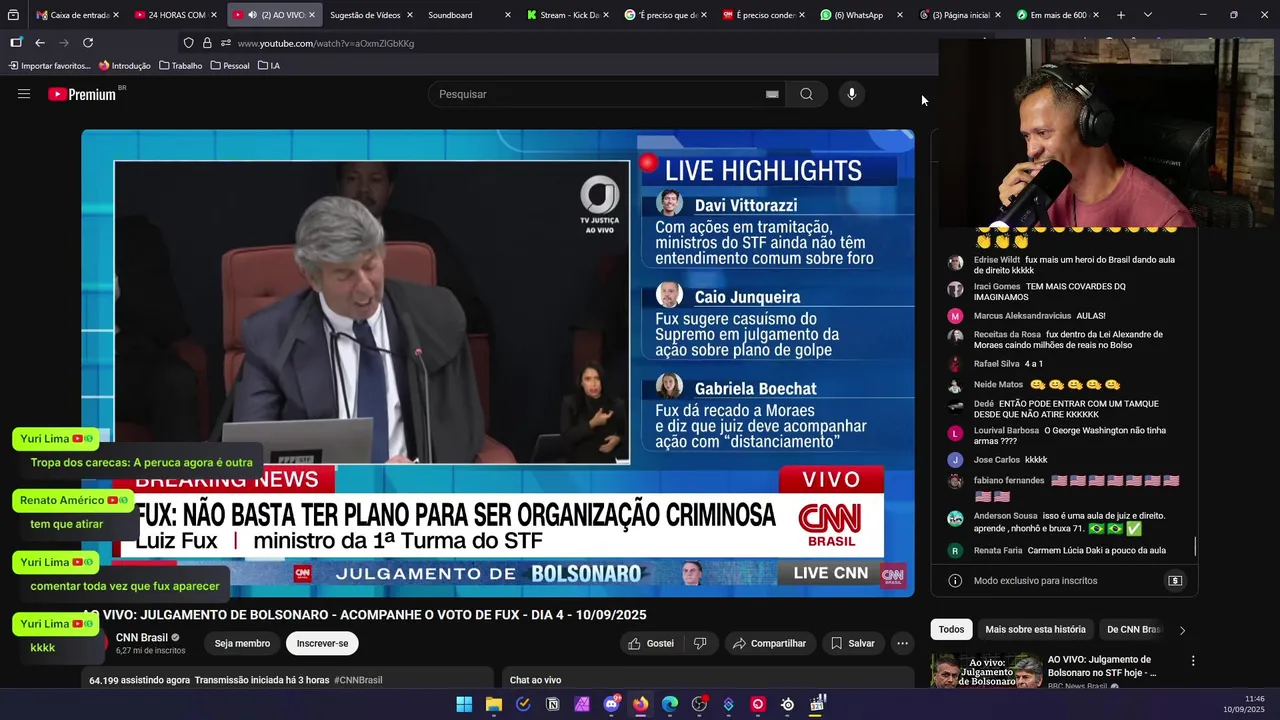Select Mais sobre esta história chip

click(1035, 629)
